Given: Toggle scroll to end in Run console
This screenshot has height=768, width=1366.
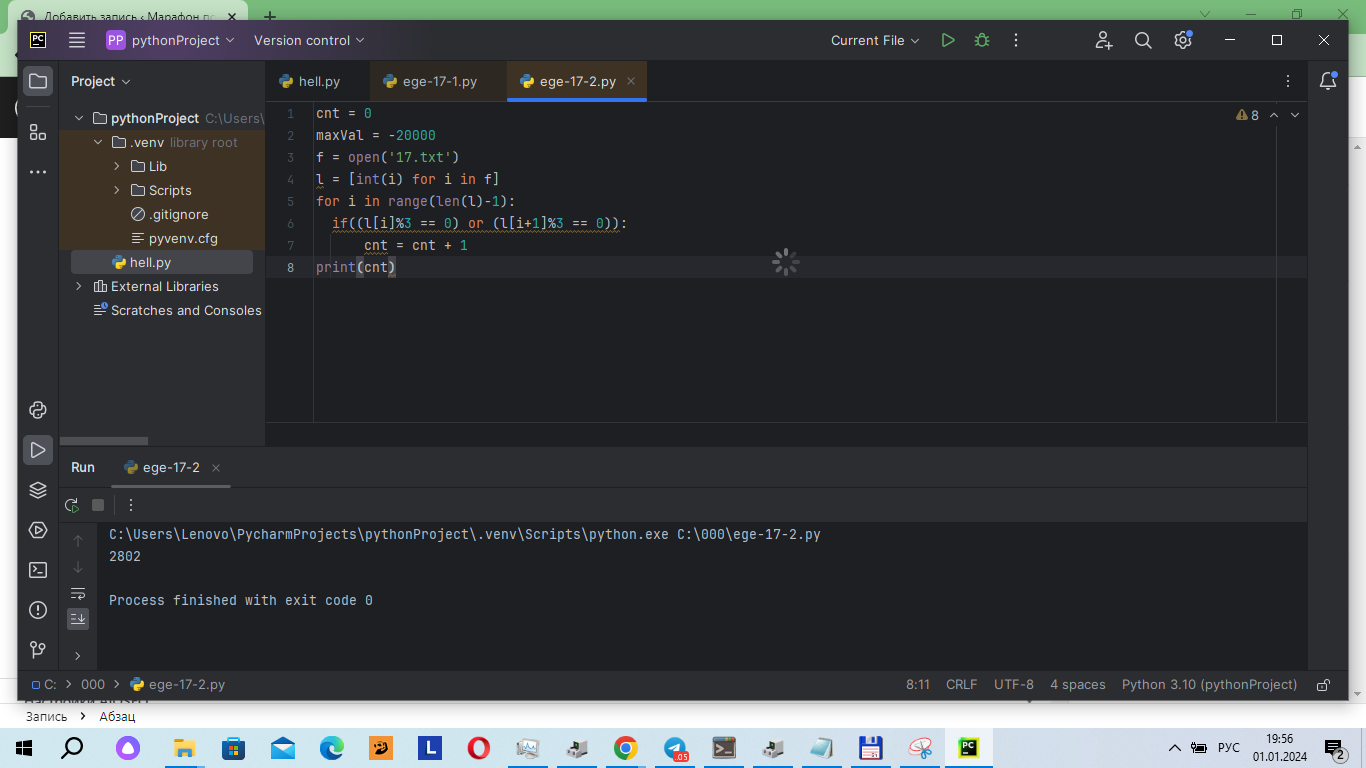Looking at the screenshot, I should [x=78, y=619].
